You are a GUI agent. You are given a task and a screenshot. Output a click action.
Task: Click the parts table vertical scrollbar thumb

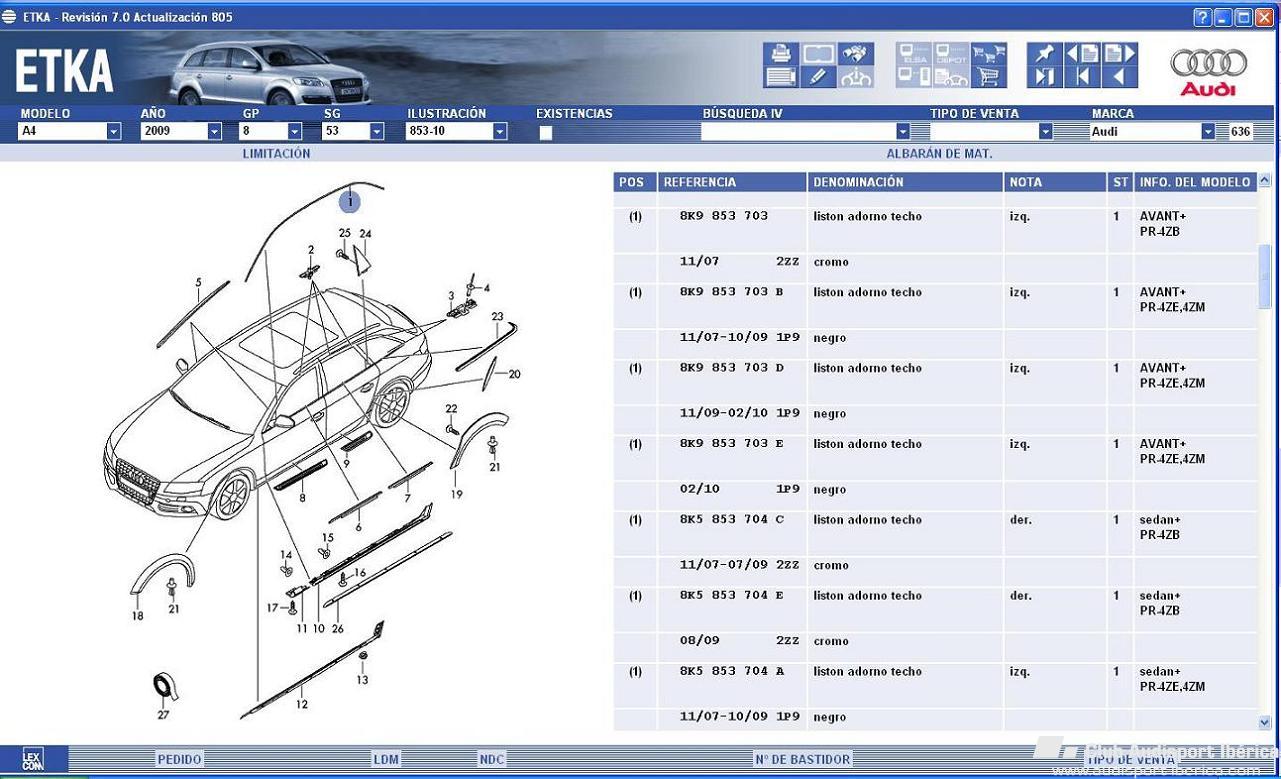coord(1265,276)
